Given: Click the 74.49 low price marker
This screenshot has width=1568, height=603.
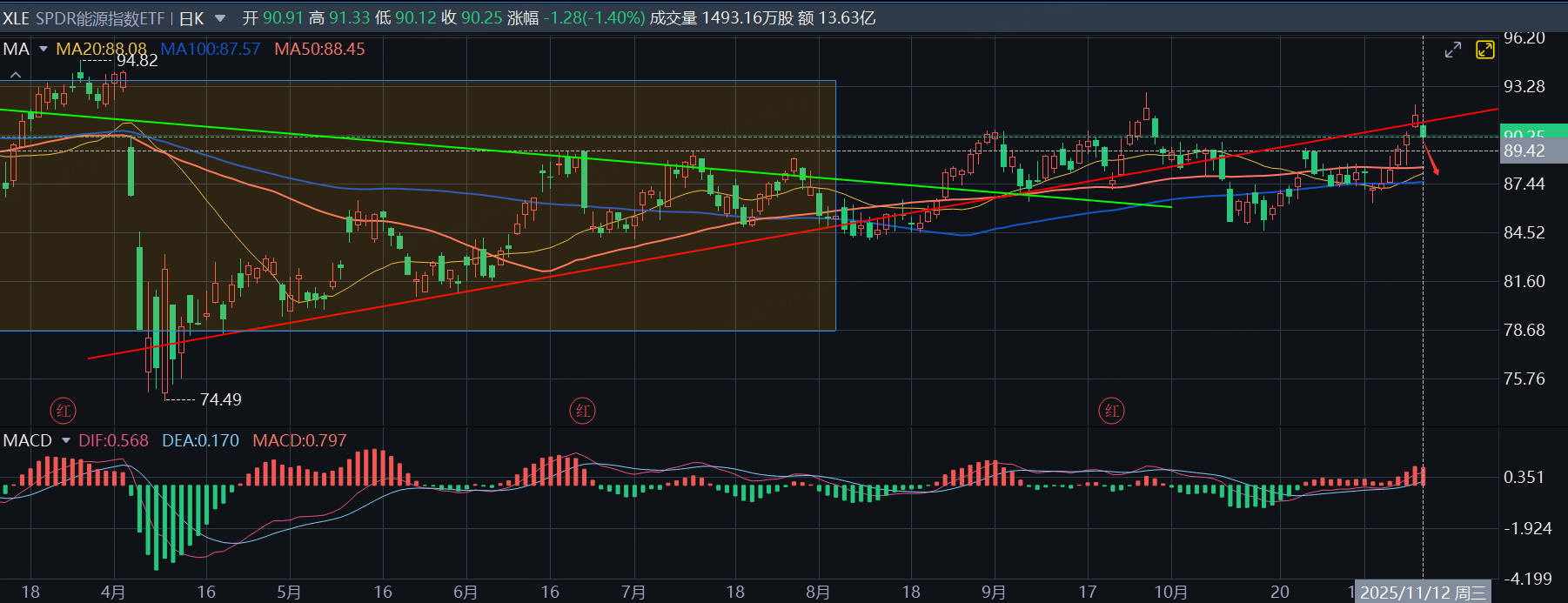Looking at the screenshot, I should pyautogui.click(x=220, y=399).
